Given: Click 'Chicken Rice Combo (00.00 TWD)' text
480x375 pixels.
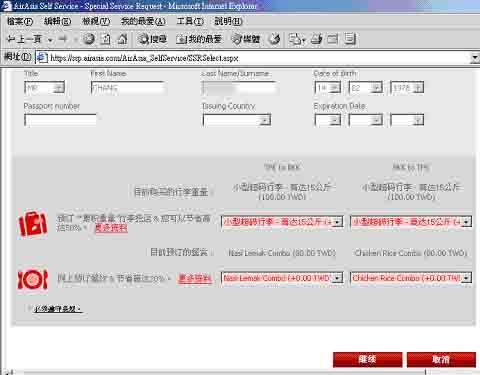Looking at the screenshot, I should pos(411,253).
